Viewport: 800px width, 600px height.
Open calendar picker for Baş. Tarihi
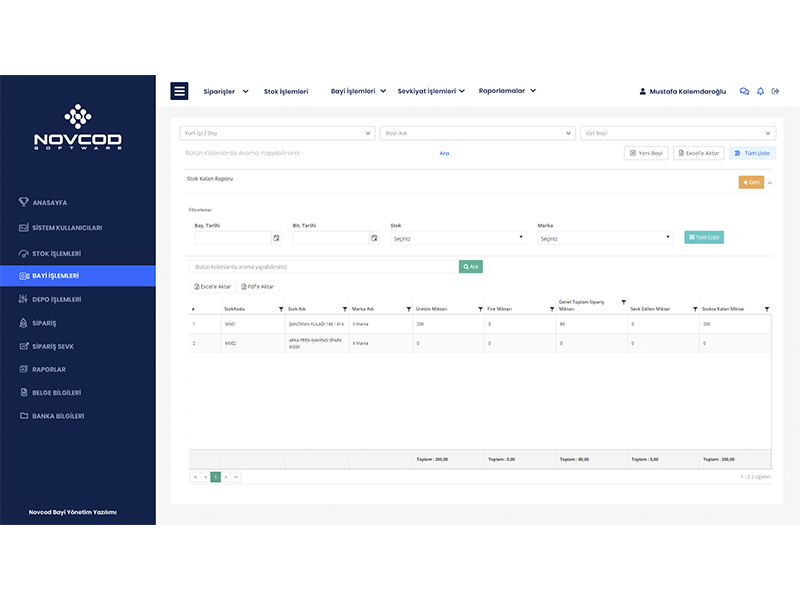(277, 238)
